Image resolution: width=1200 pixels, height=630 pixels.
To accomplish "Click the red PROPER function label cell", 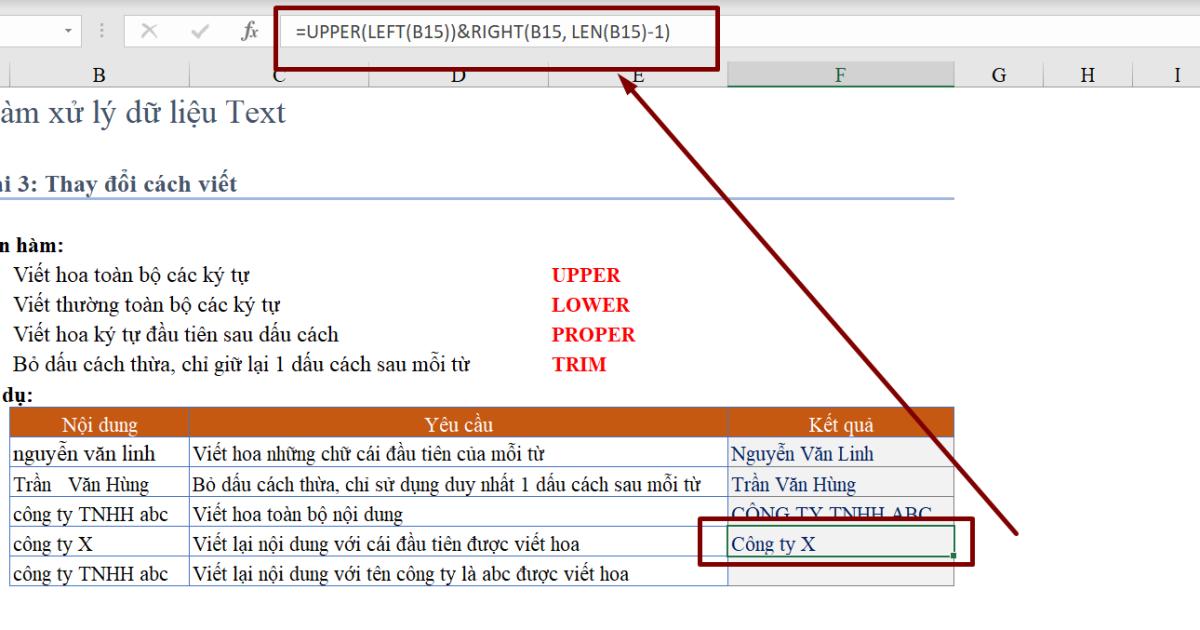I will pyautogui.click(x=592, y=335).
